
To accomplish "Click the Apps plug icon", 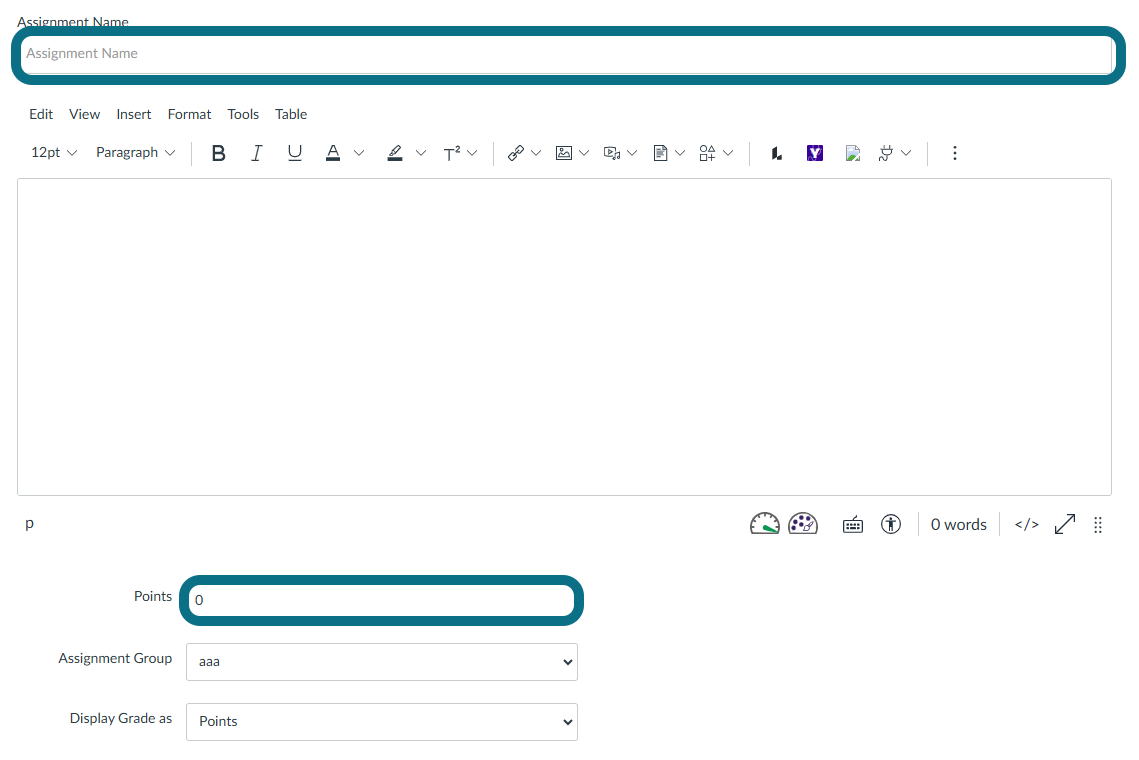I will click(885, 153).
